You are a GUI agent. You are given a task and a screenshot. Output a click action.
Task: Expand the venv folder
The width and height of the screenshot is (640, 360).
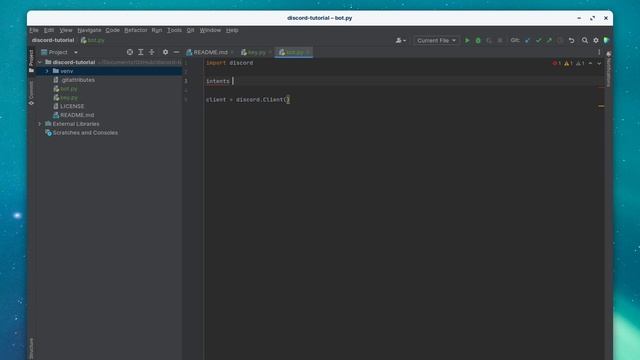pyautogui.click(x=47, y=71)
